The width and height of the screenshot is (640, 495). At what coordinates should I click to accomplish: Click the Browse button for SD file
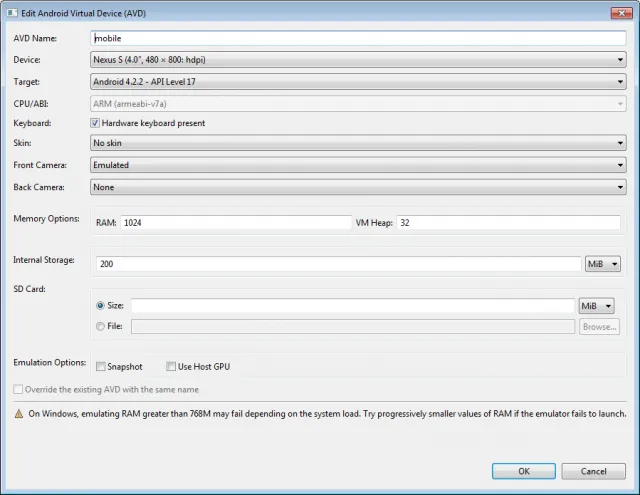click(x=599, y=326)
